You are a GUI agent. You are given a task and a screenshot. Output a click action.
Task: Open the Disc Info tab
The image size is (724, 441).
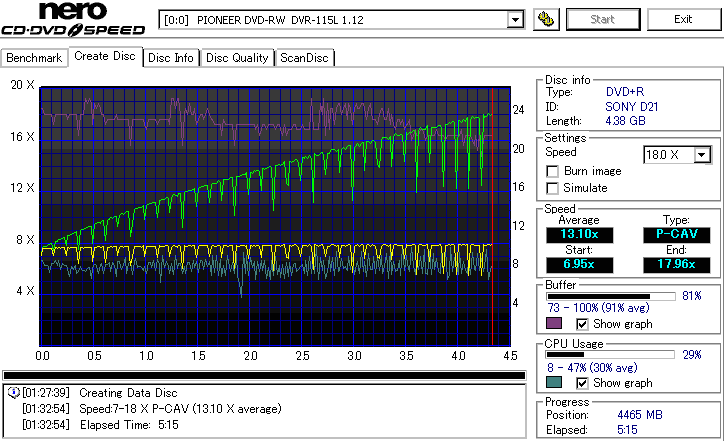coord(171,58)
